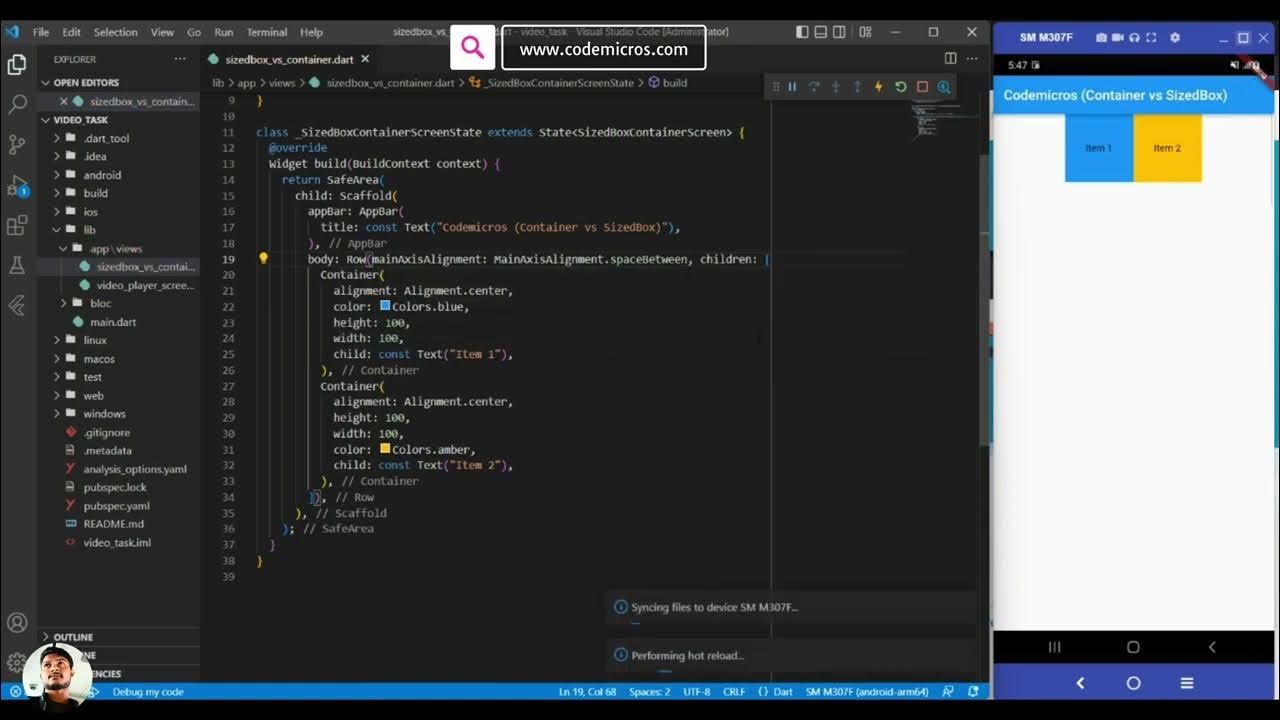This screenshot has width=1280, height=720.
Task: Open Source Control view
Action: pyautogui.click(x=17, y=145)
